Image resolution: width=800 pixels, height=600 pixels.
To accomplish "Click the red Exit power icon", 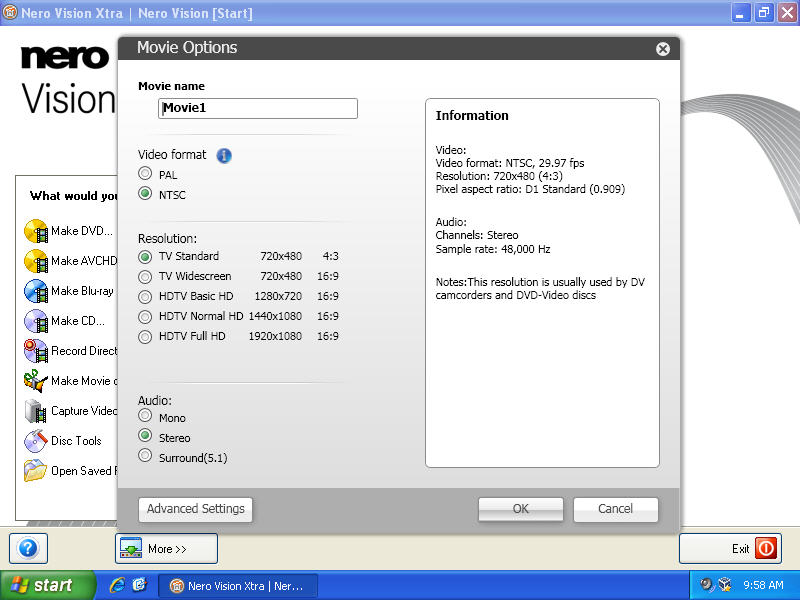I will 766,548.
